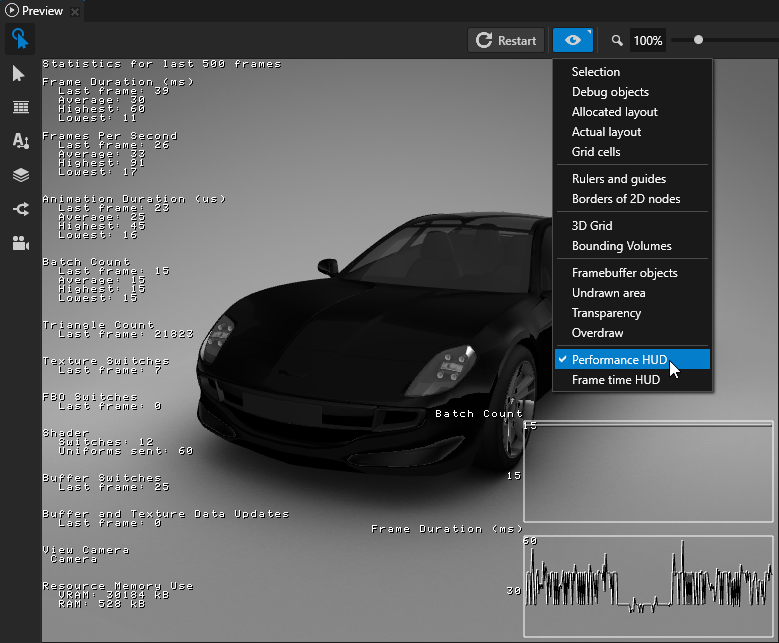This screenshot has width=779, height=643.
Task: Select Debug objects menu entry
Action: pos(610,92)
